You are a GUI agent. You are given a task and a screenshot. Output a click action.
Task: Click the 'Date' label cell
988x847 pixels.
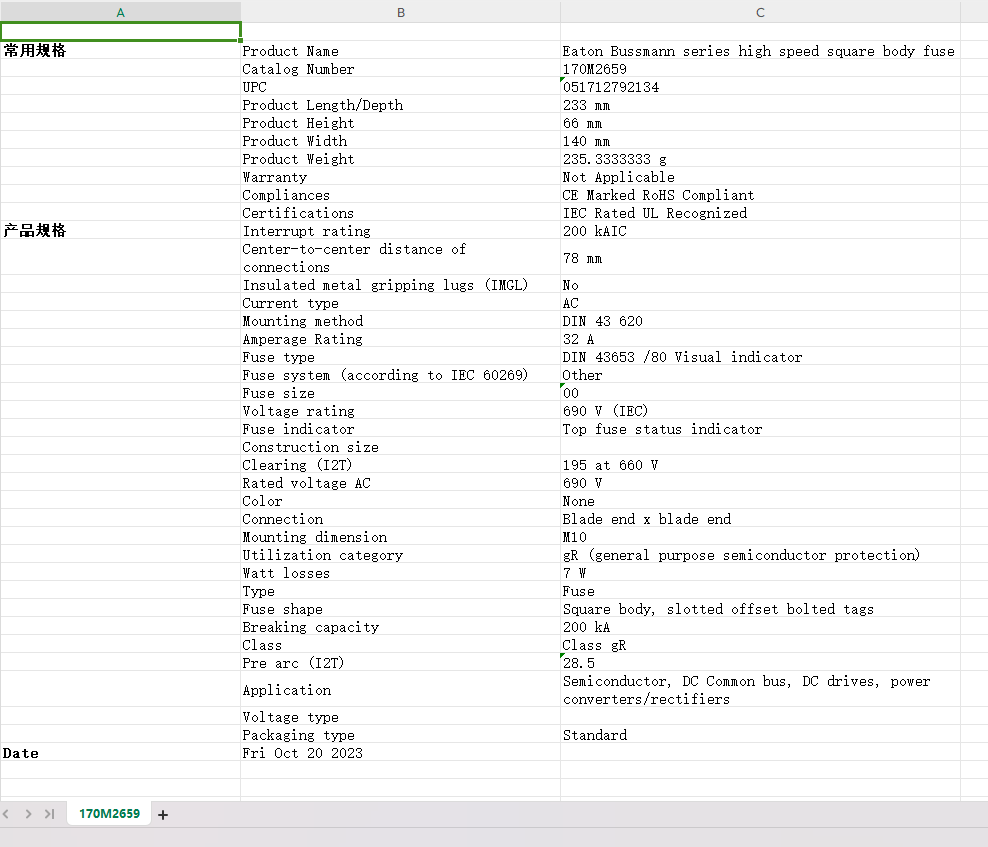[x=120, y=753]
